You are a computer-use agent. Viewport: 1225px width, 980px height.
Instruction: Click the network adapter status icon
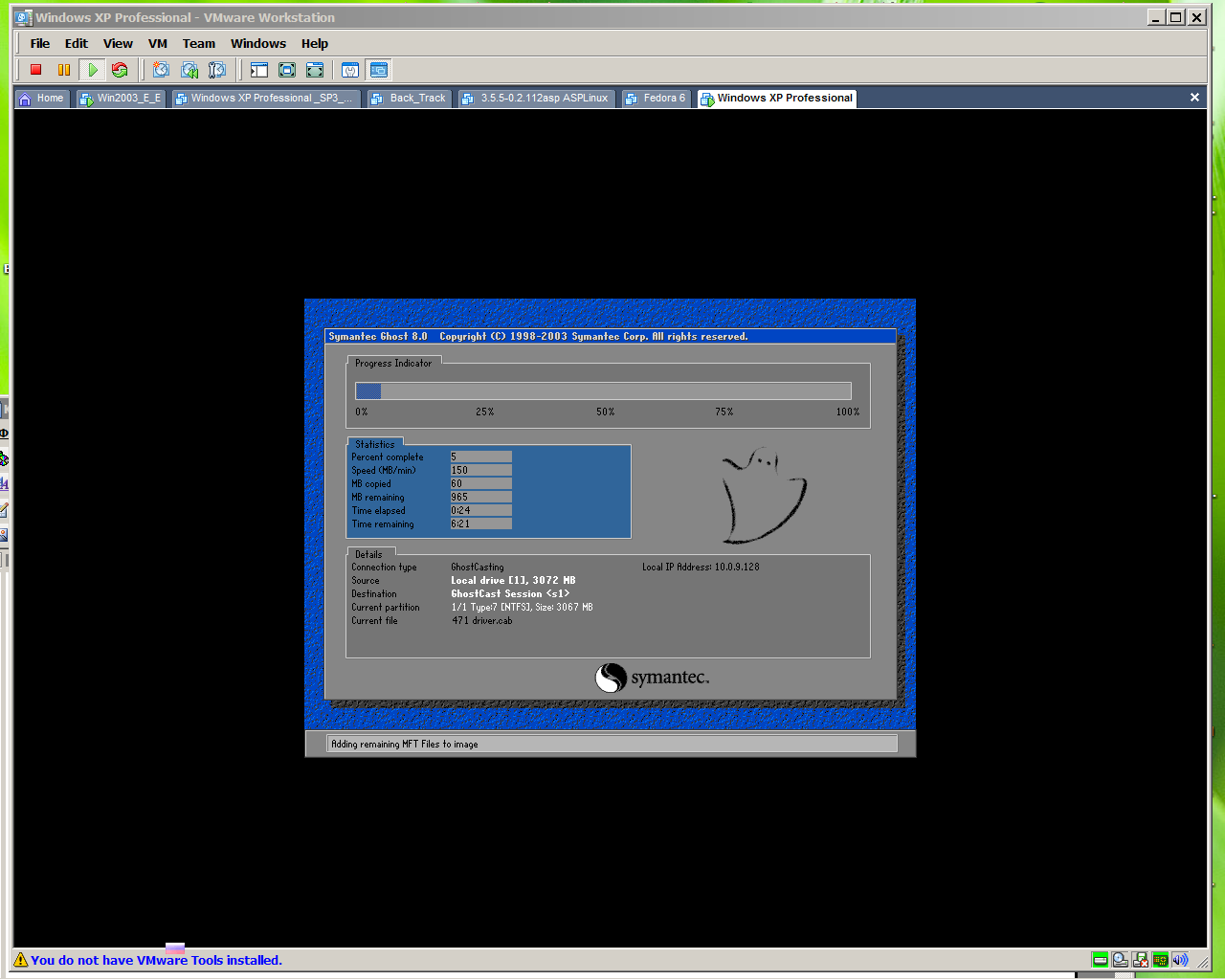coord(1161,960)
